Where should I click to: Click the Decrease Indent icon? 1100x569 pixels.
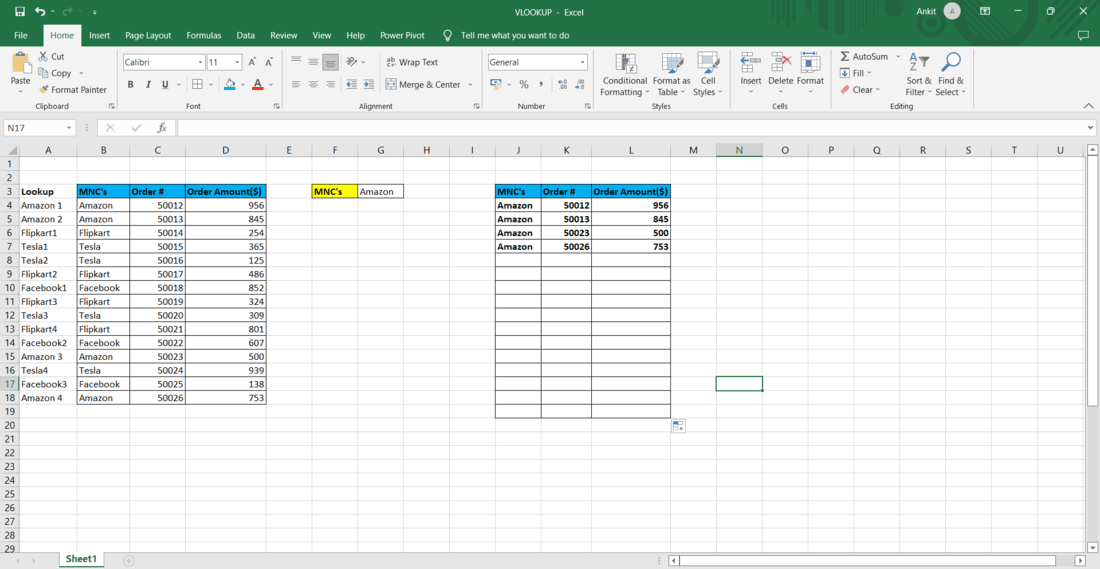click(x=351, y=84)
